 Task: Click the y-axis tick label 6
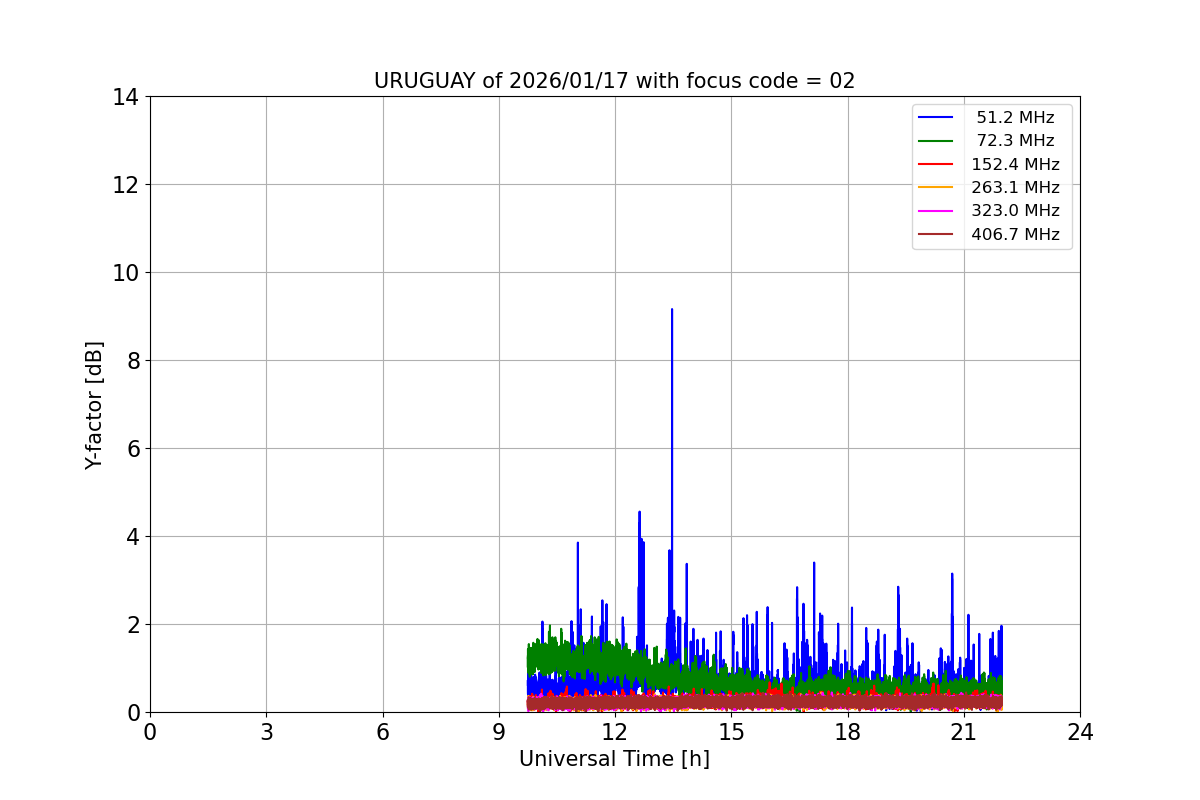pos(132,449)
